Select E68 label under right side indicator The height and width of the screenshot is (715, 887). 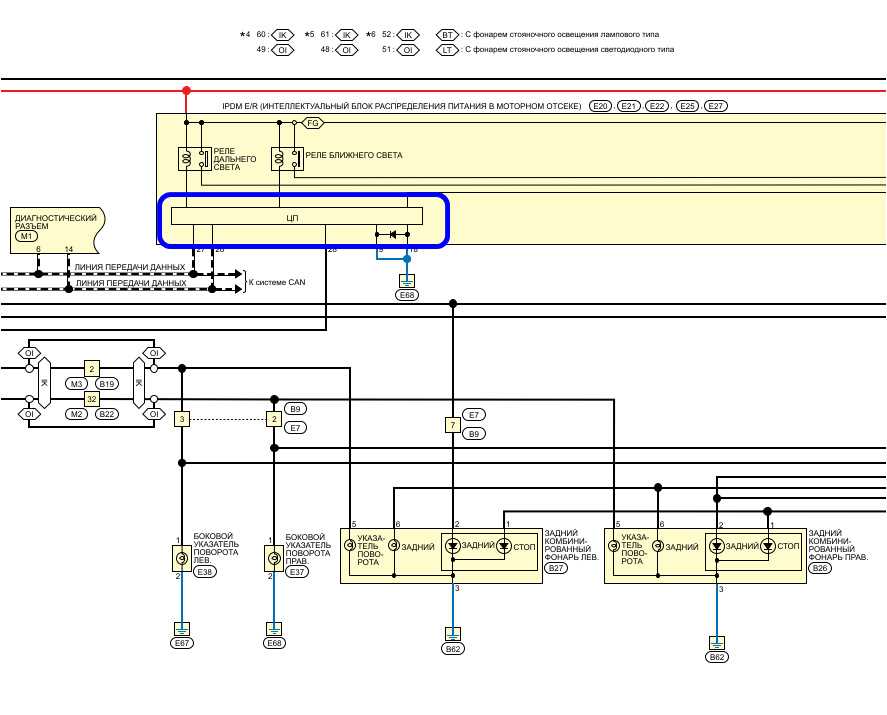click(x=274, y=643)
